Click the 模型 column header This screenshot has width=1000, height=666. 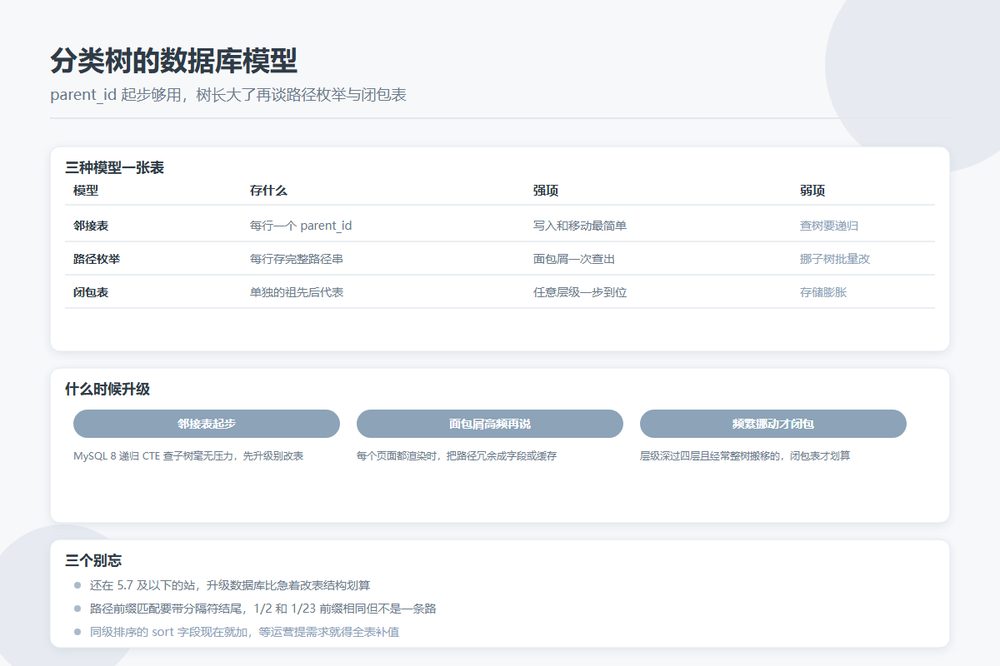(86, 191)
